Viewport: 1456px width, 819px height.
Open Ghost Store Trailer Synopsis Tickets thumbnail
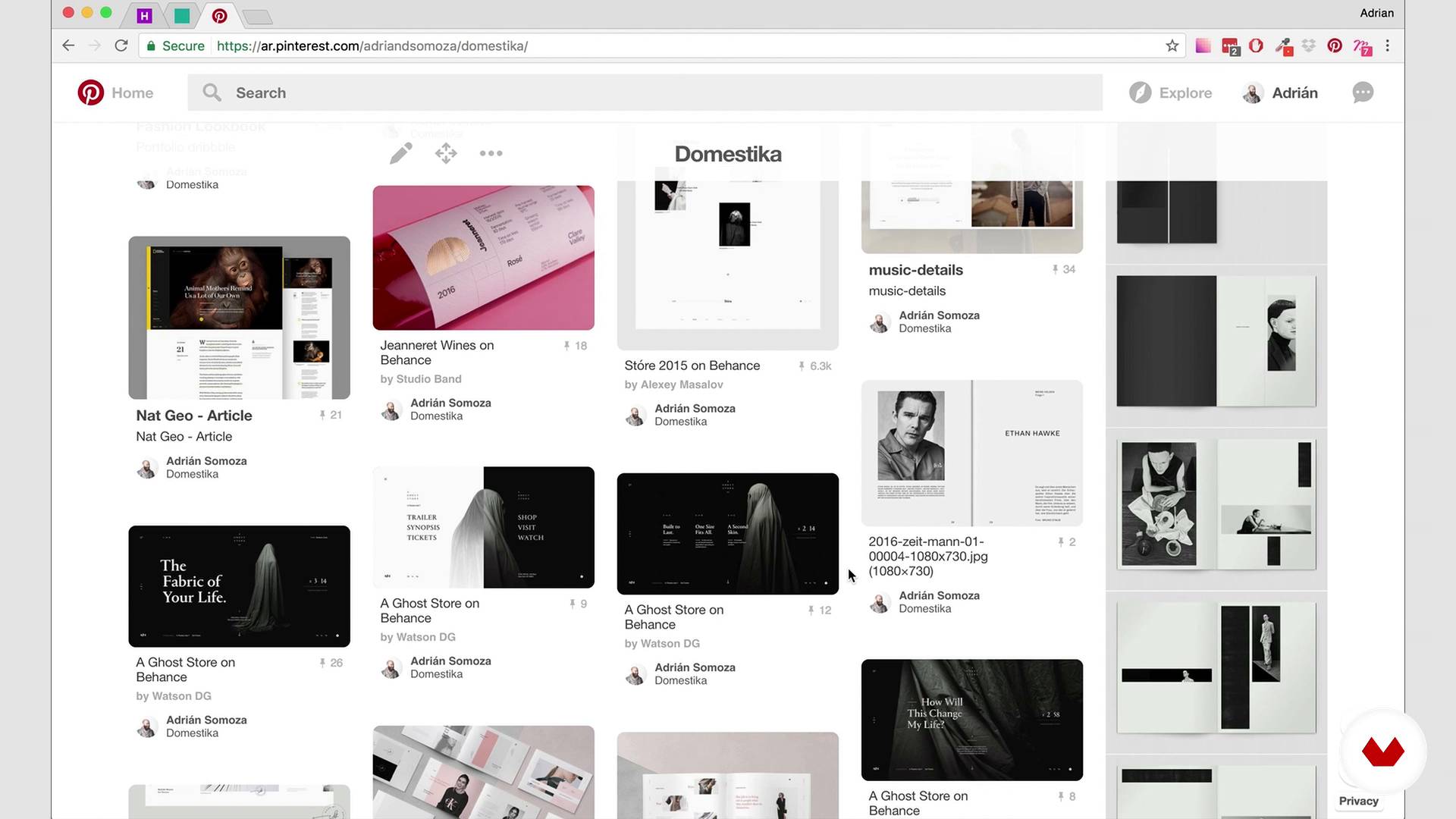point(483,527)
